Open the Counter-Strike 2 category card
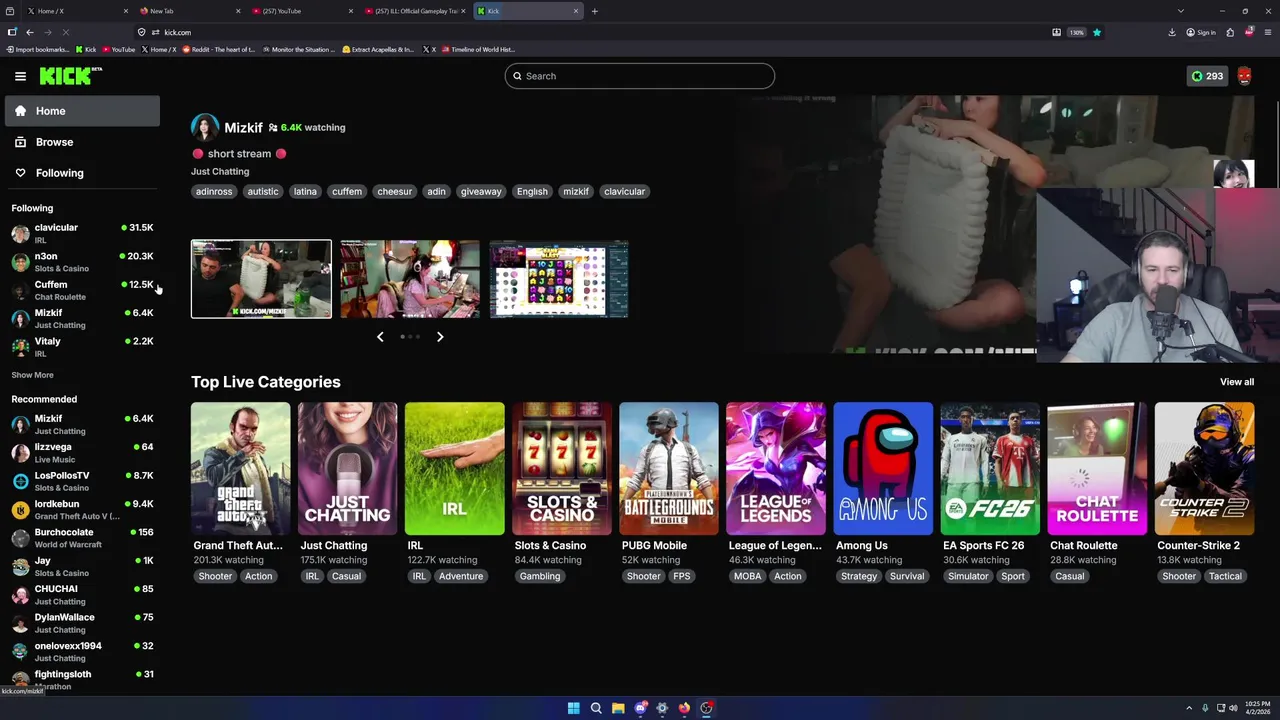The width and height of the screenshot is (1280, 720). click(x=1204, y=468)
